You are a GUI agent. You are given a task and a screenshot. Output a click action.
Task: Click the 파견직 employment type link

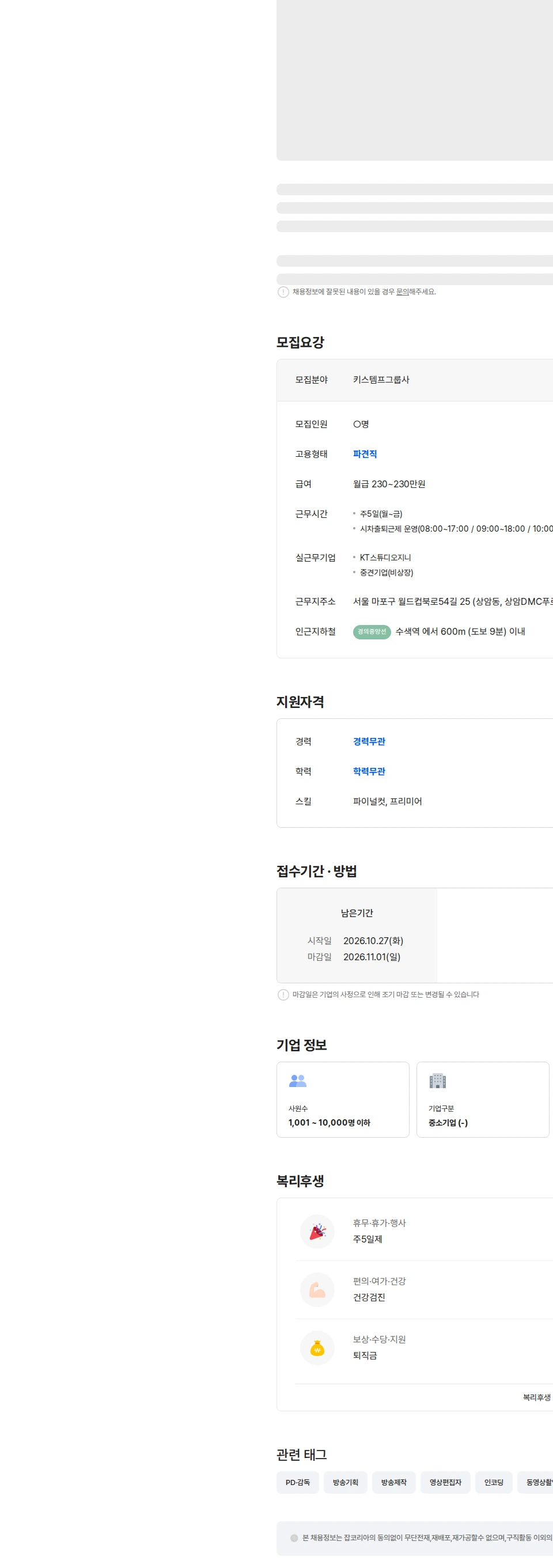[365, 453]
